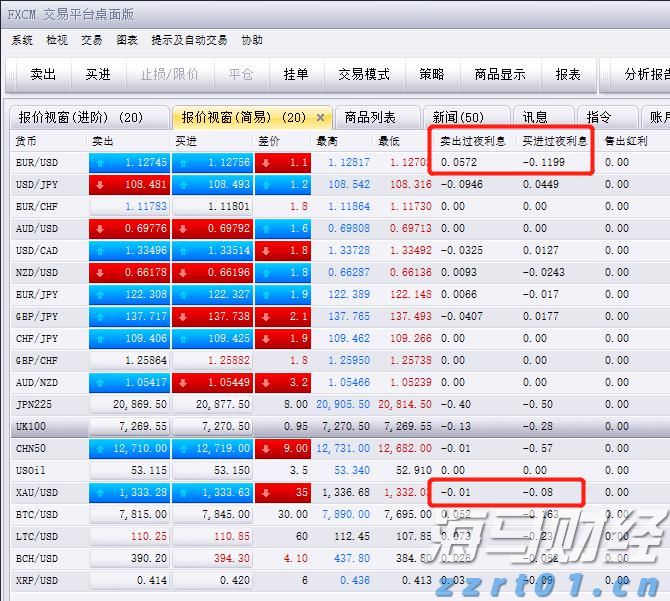The width and height of the screenshot is (670, 601).
Task: Close the 报价视窗(简易) tab
Action: coord(320,118)
